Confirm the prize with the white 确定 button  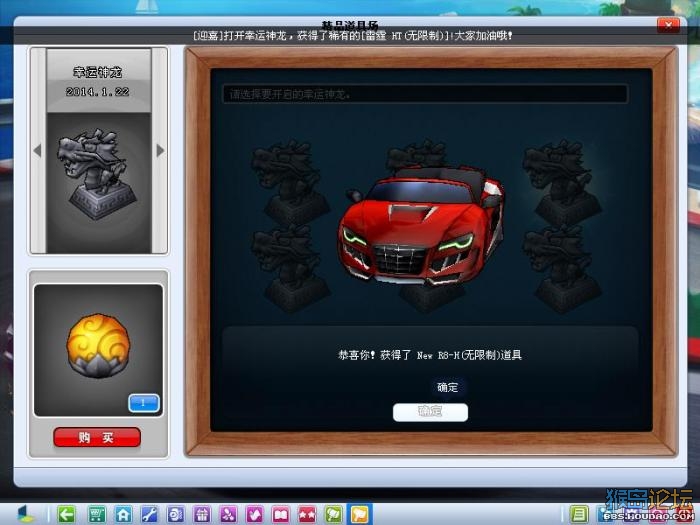(x=430, y=412)
